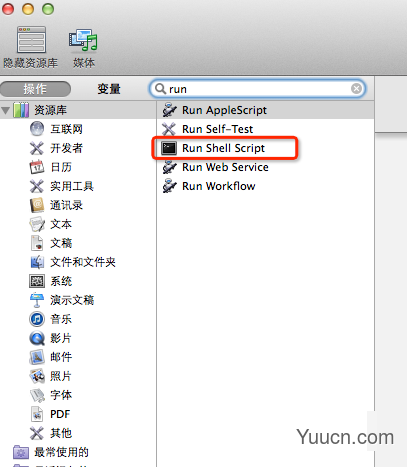Switch to the 变量 variables tab
Screen dimensions: 407x467
(109, 89)
